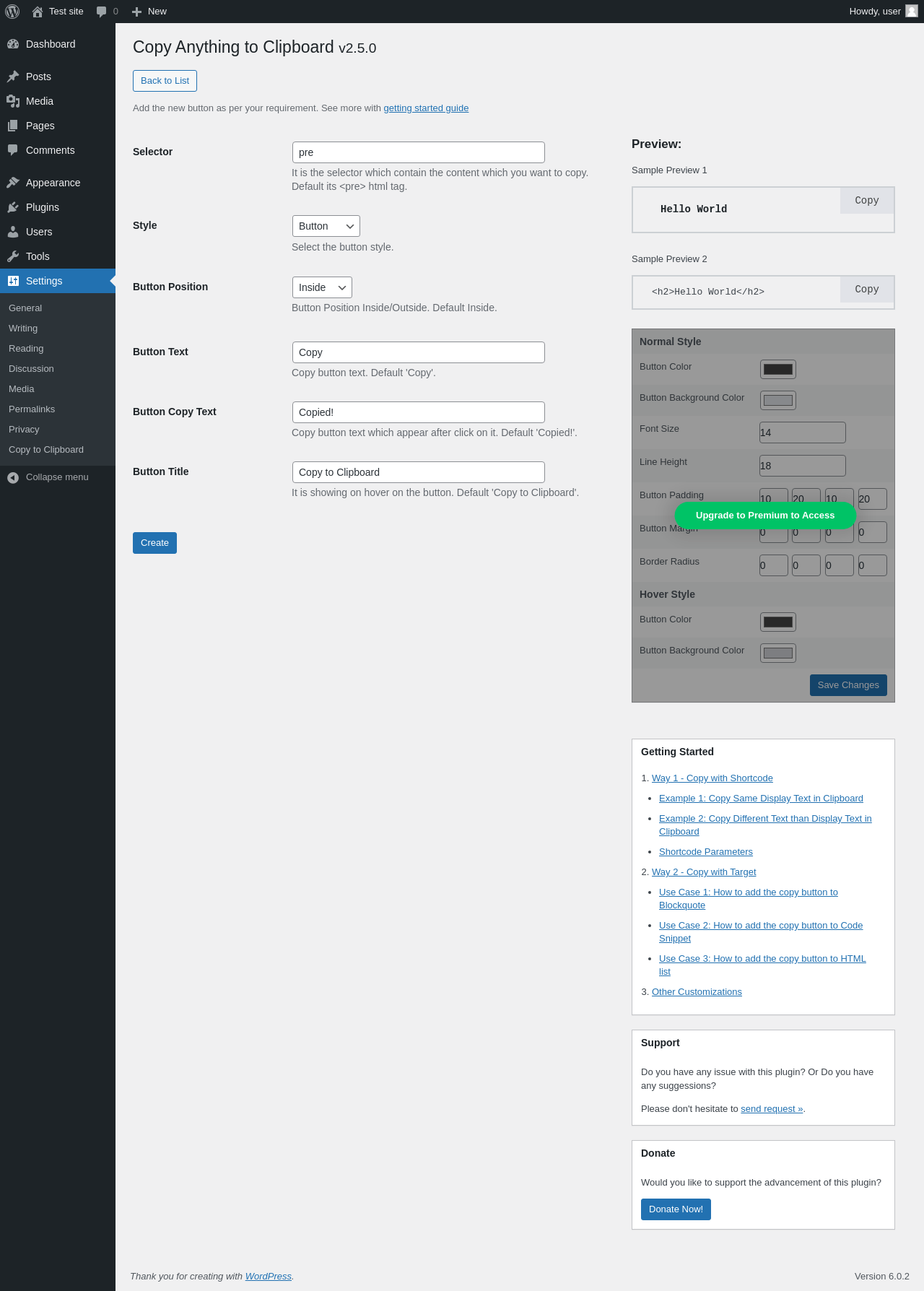Open Use Case 3 HTML list link

coord(762,959)
